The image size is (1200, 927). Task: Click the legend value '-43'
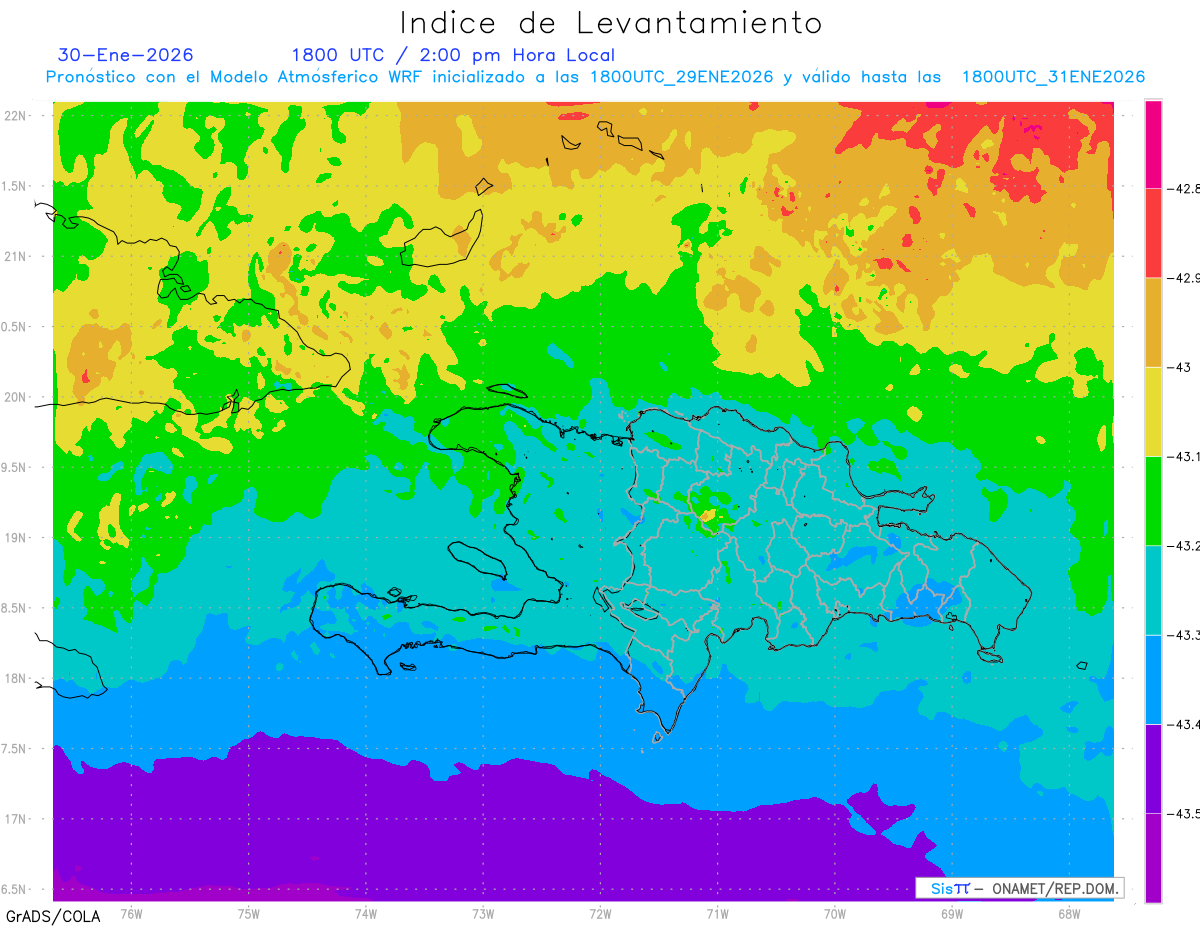coord(1181,367)
